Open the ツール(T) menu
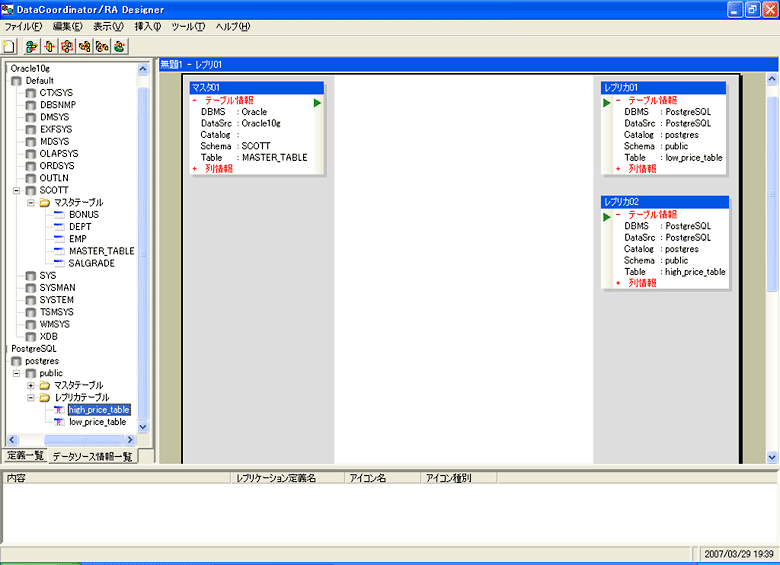 [186, 26]
